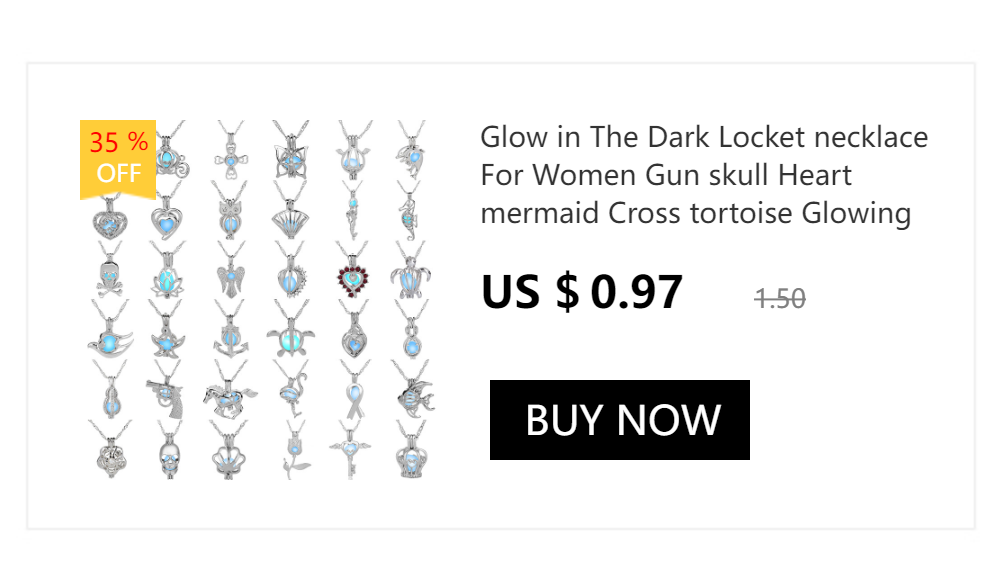Choose the seahorse pendant
Image resolution: width=1000 pixels, height=580 pixels.
(409, 211)
